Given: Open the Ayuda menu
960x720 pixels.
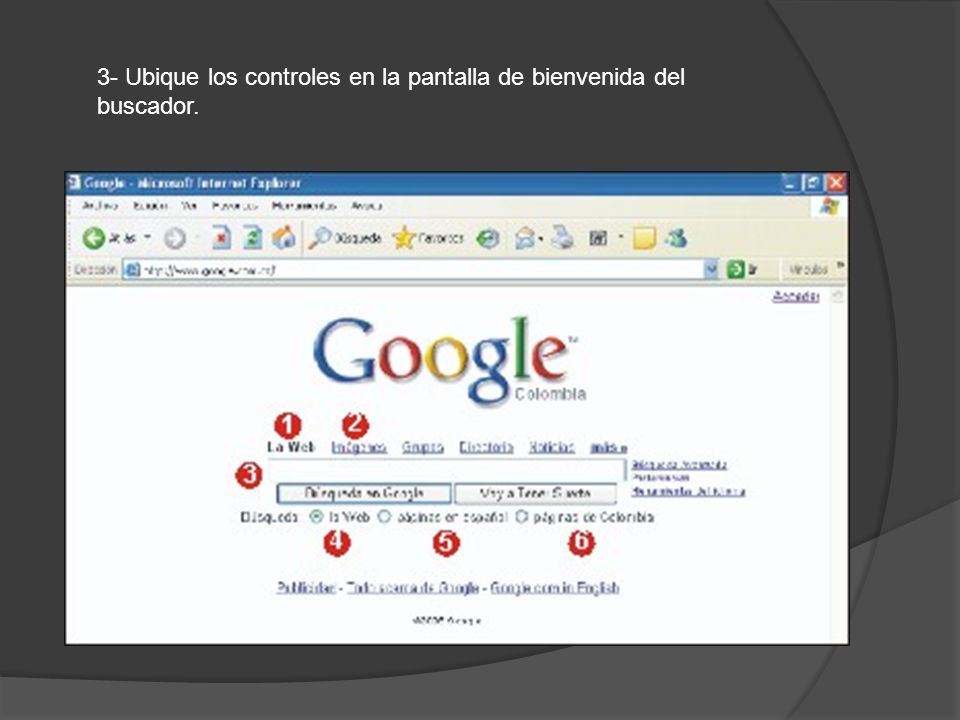Looking at the screenshot, I should coord(367,206).
